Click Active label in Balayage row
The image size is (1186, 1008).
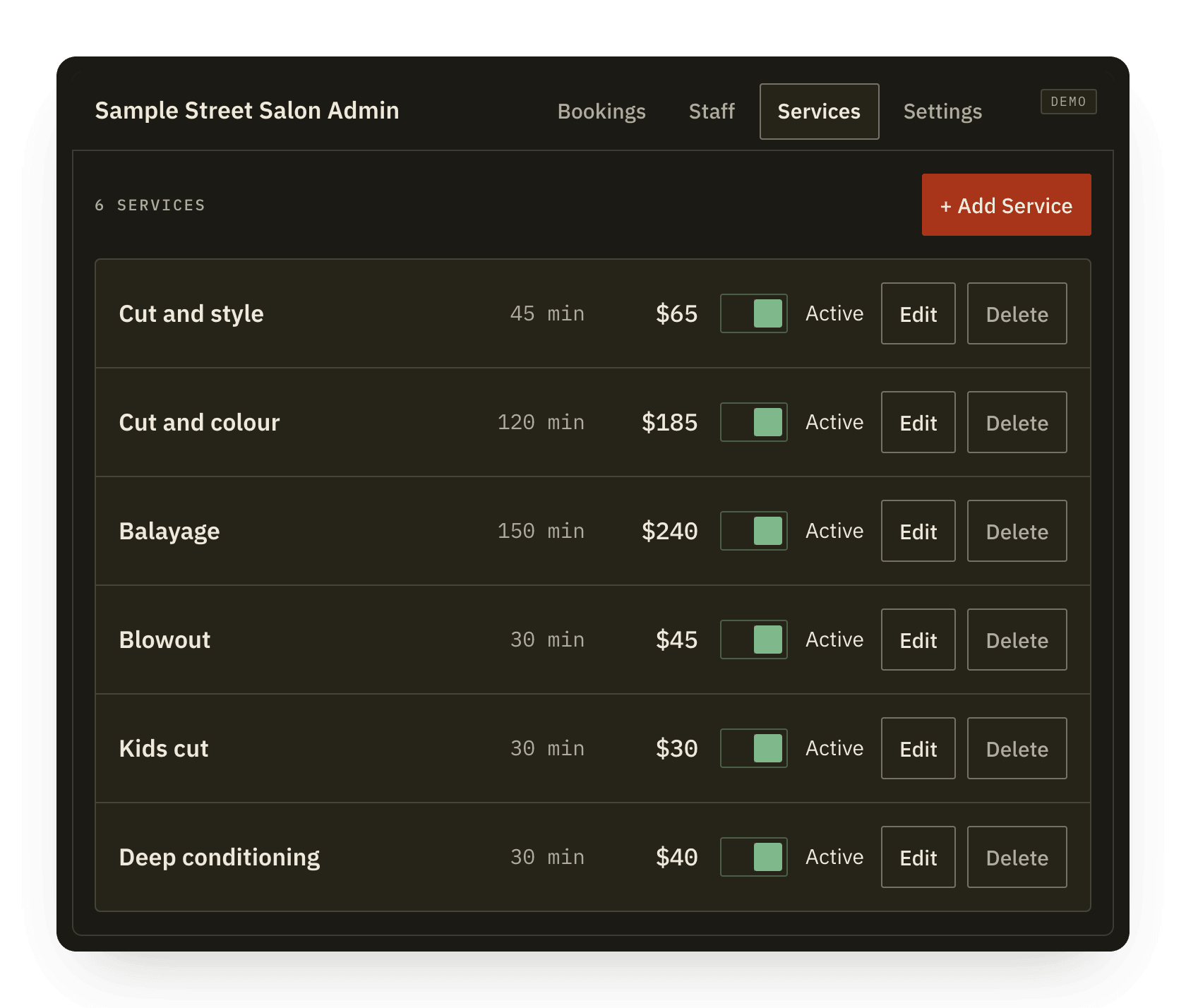click(834, 531)
